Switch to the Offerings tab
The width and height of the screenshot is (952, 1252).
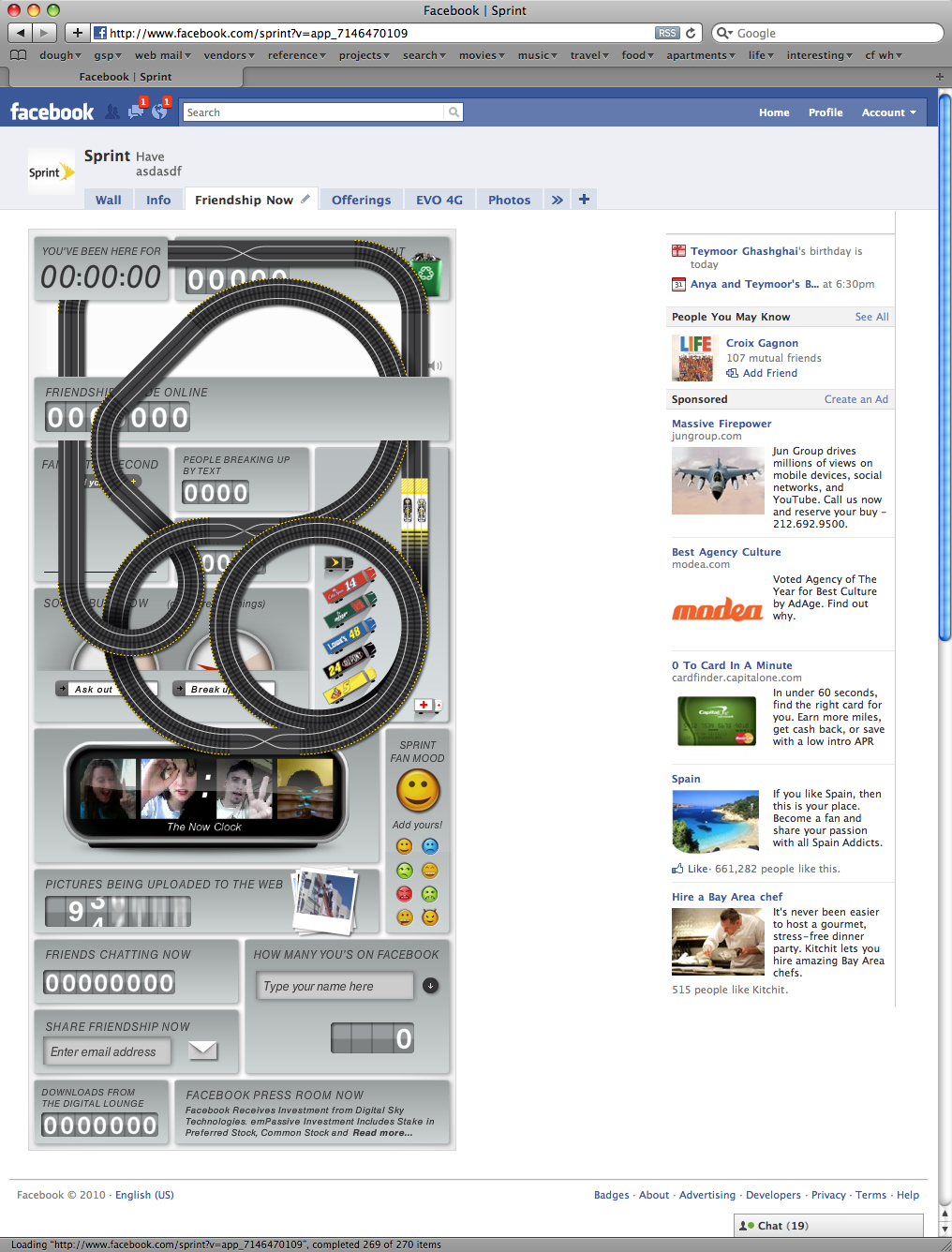(x=361, y=200)
